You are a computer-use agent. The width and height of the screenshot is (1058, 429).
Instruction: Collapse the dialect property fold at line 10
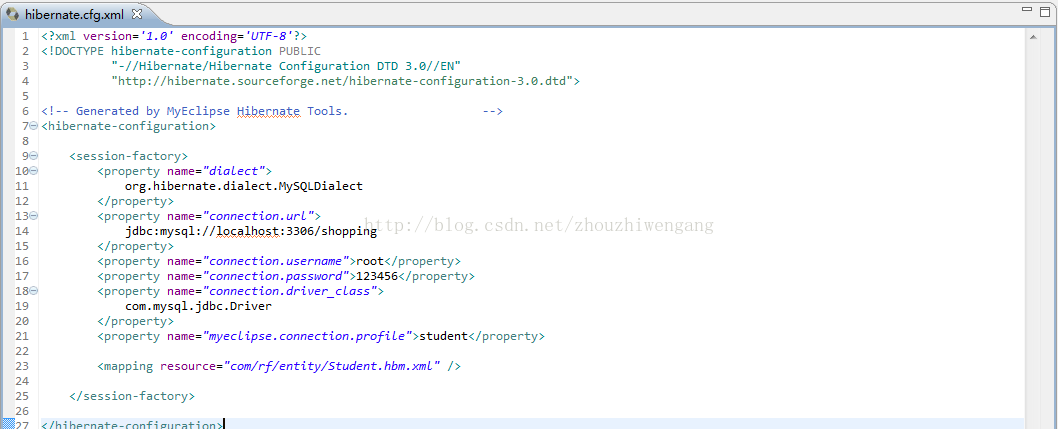[x=34, y=171]
